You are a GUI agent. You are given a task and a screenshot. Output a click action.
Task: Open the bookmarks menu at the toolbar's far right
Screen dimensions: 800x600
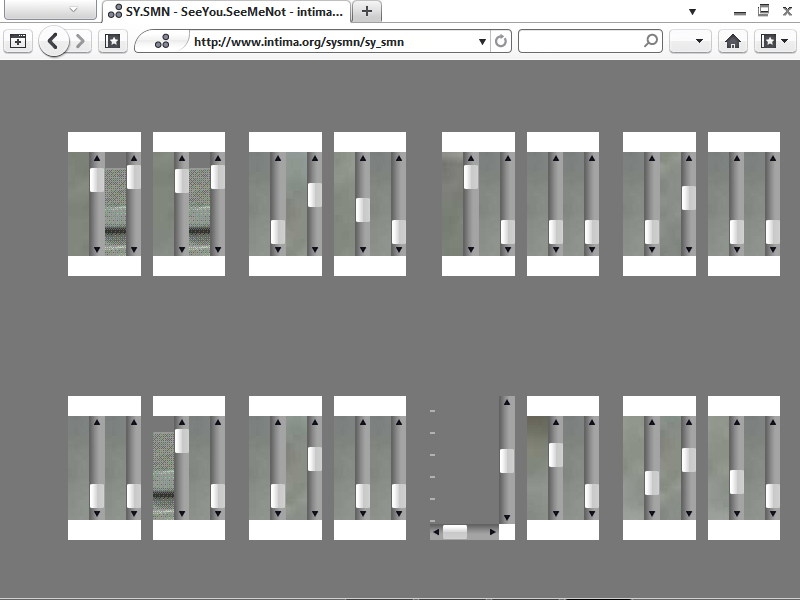click(774, 42)
